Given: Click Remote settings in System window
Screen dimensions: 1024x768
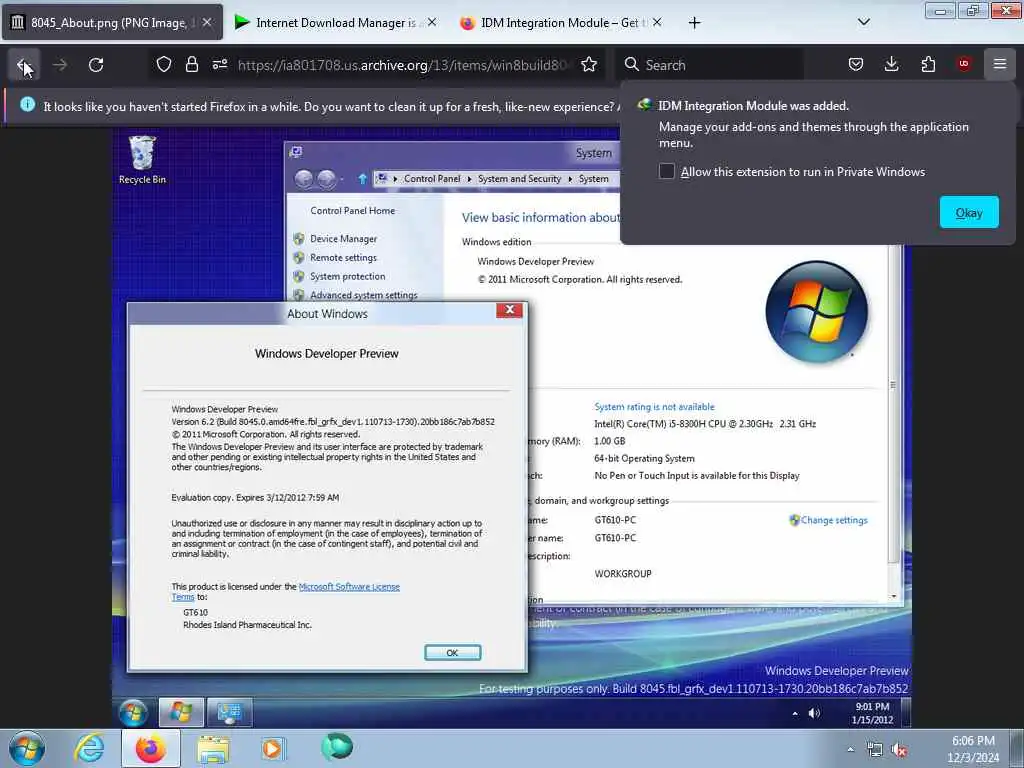Looking at the screenshot, I should click(344, 258).
